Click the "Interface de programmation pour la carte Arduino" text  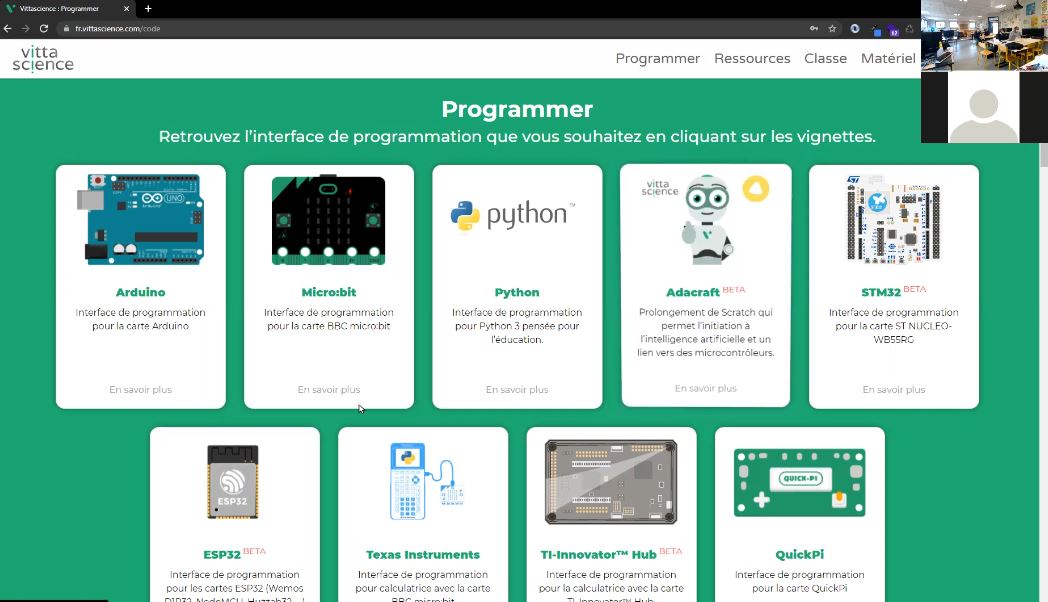(x=140, y=319)
